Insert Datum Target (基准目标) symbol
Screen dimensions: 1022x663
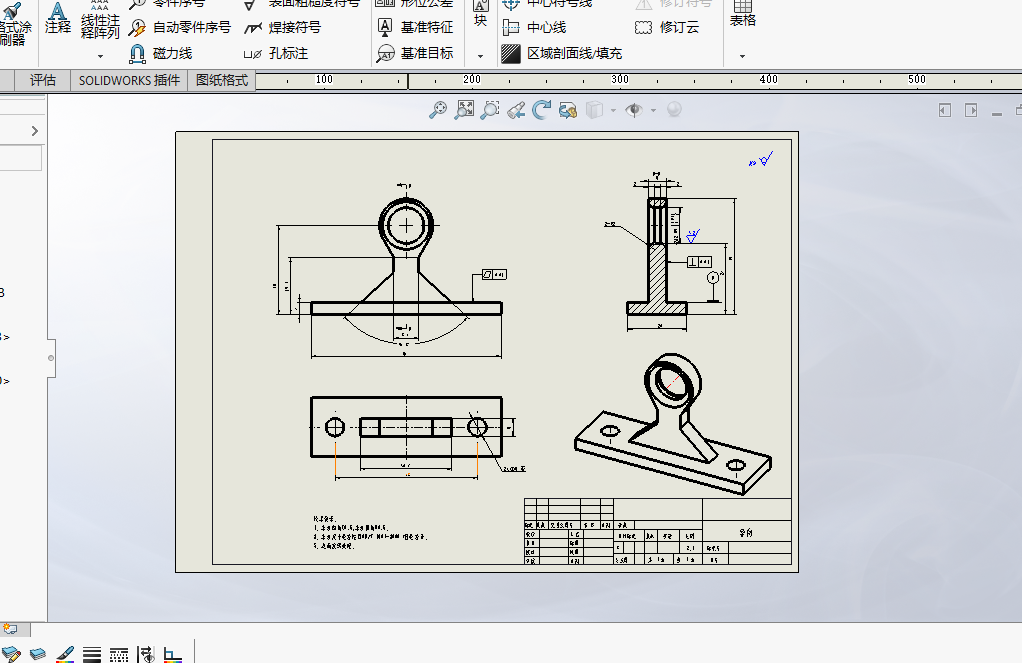coord(415,53)
